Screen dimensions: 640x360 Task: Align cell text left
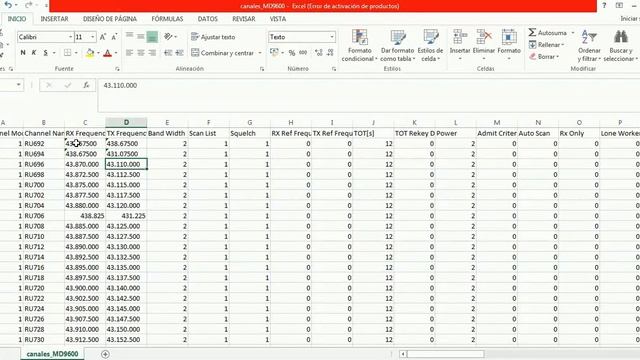point(129,53)
